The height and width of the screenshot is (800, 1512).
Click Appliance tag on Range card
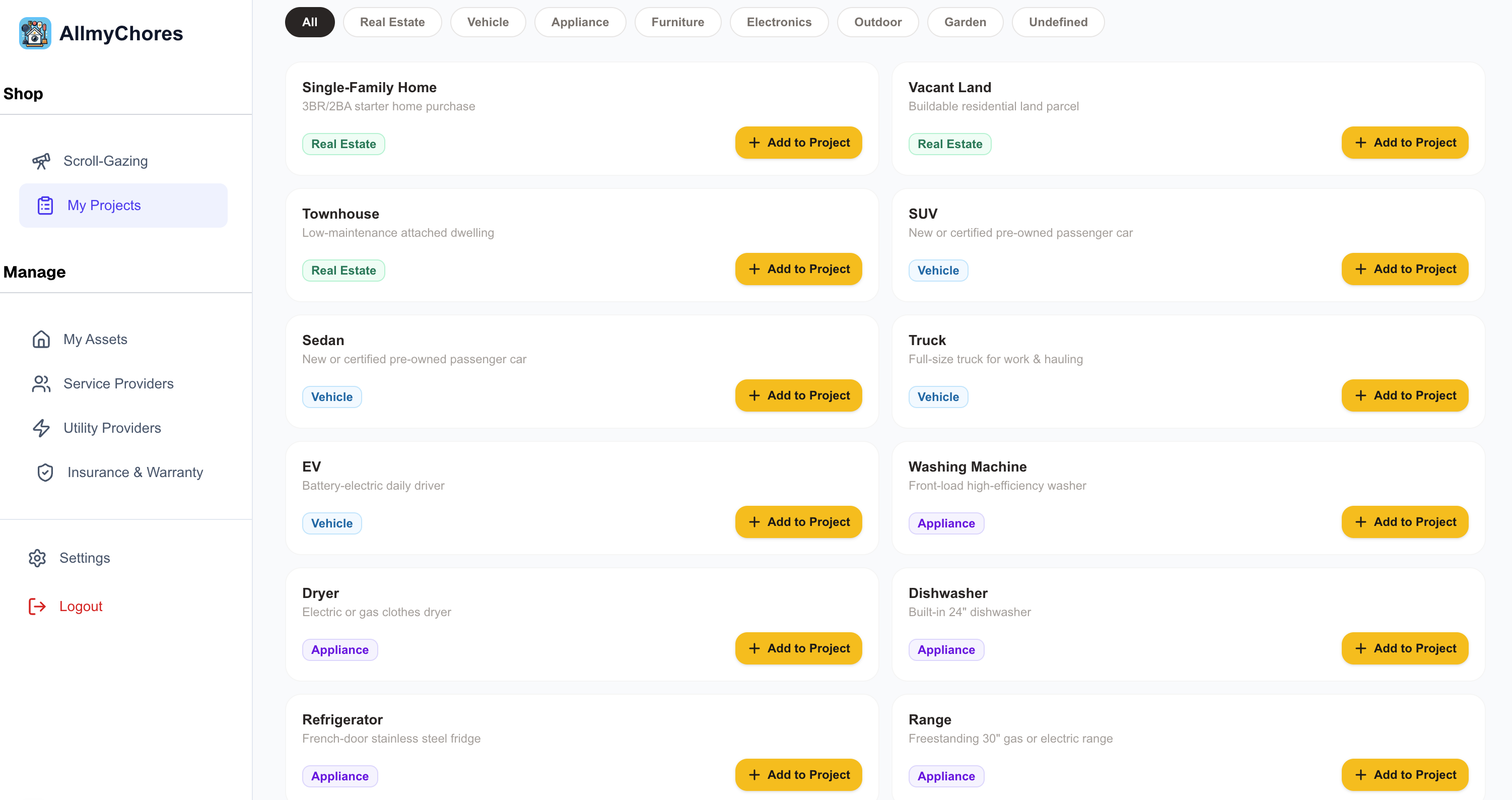point(946,776)
